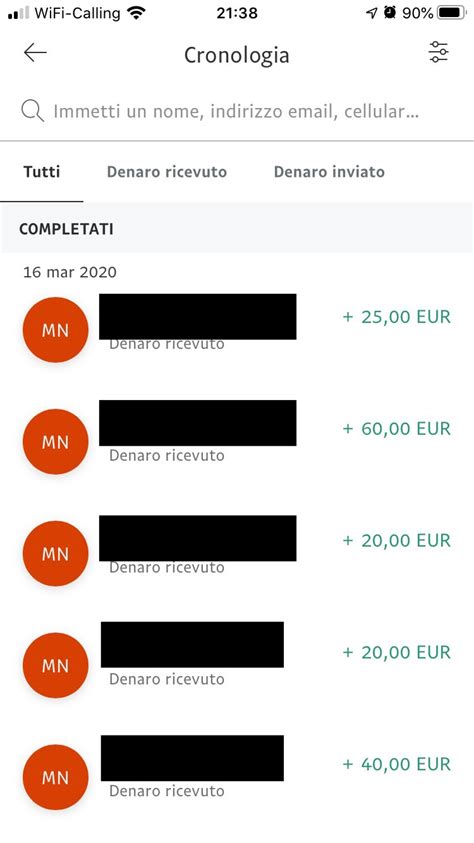Tap the location arrow status icon
This screenshot has width=474, height=843.
point(371,13)
